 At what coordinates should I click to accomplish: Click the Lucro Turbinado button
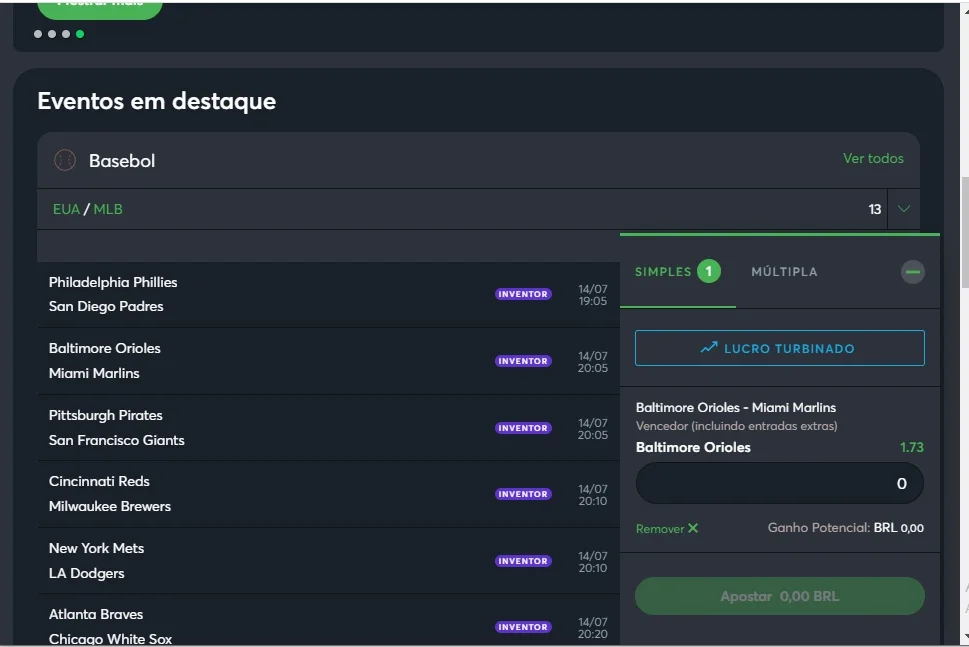pyautogui.click(x=779, y=348)
